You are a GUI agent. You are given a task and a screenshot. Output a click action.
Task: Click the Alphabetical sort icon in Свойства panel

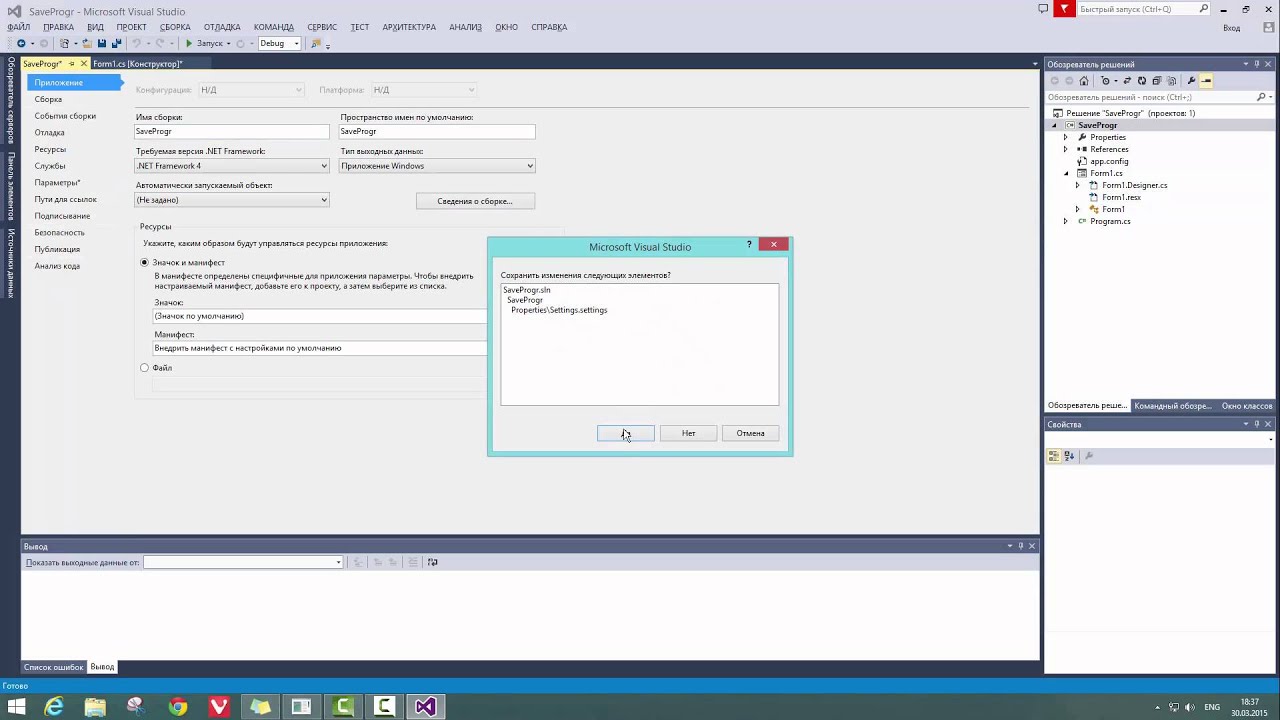[x=1069, y=456]
